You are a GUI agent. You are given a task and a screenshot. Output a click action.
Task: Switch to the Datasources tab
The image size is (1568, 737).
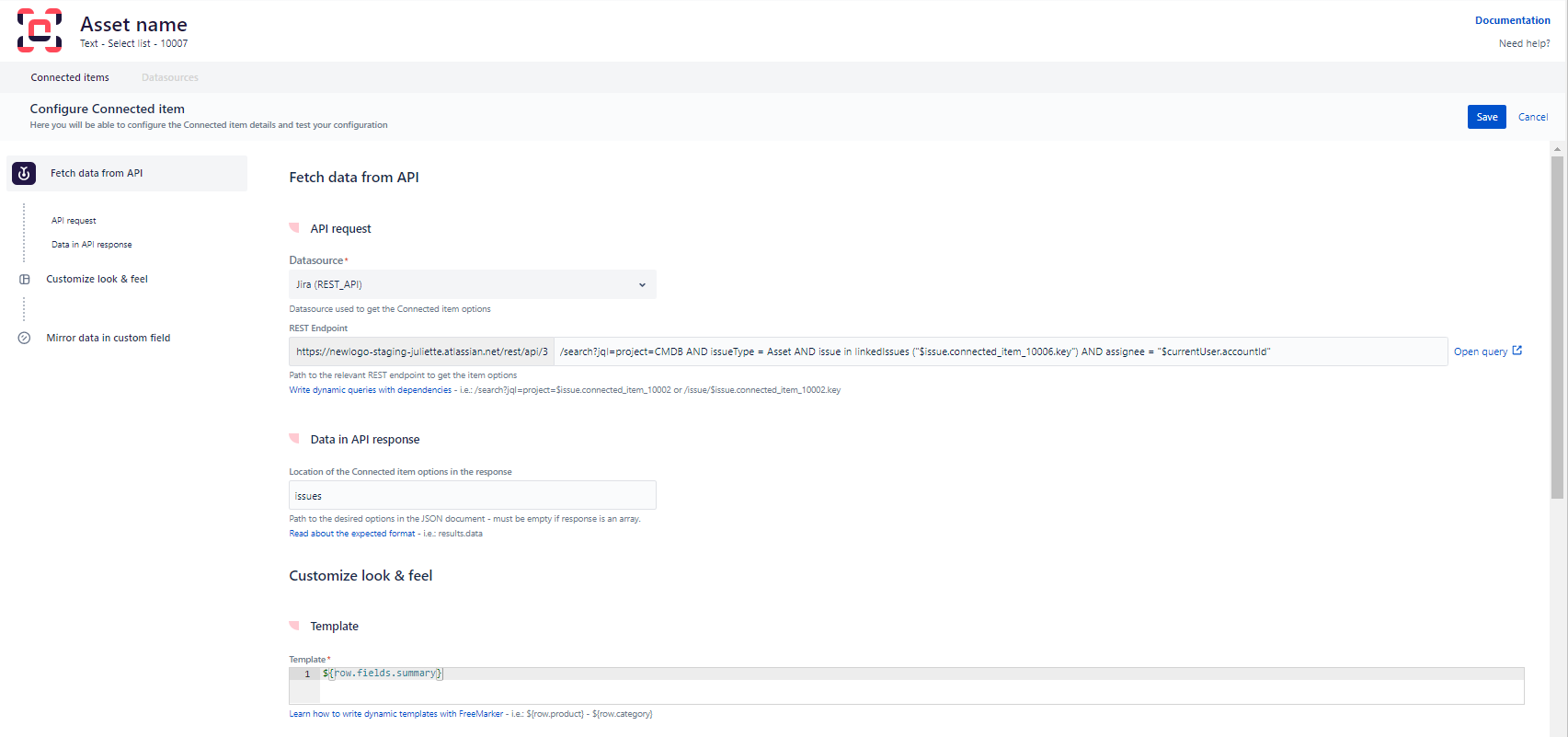point(170,77)
